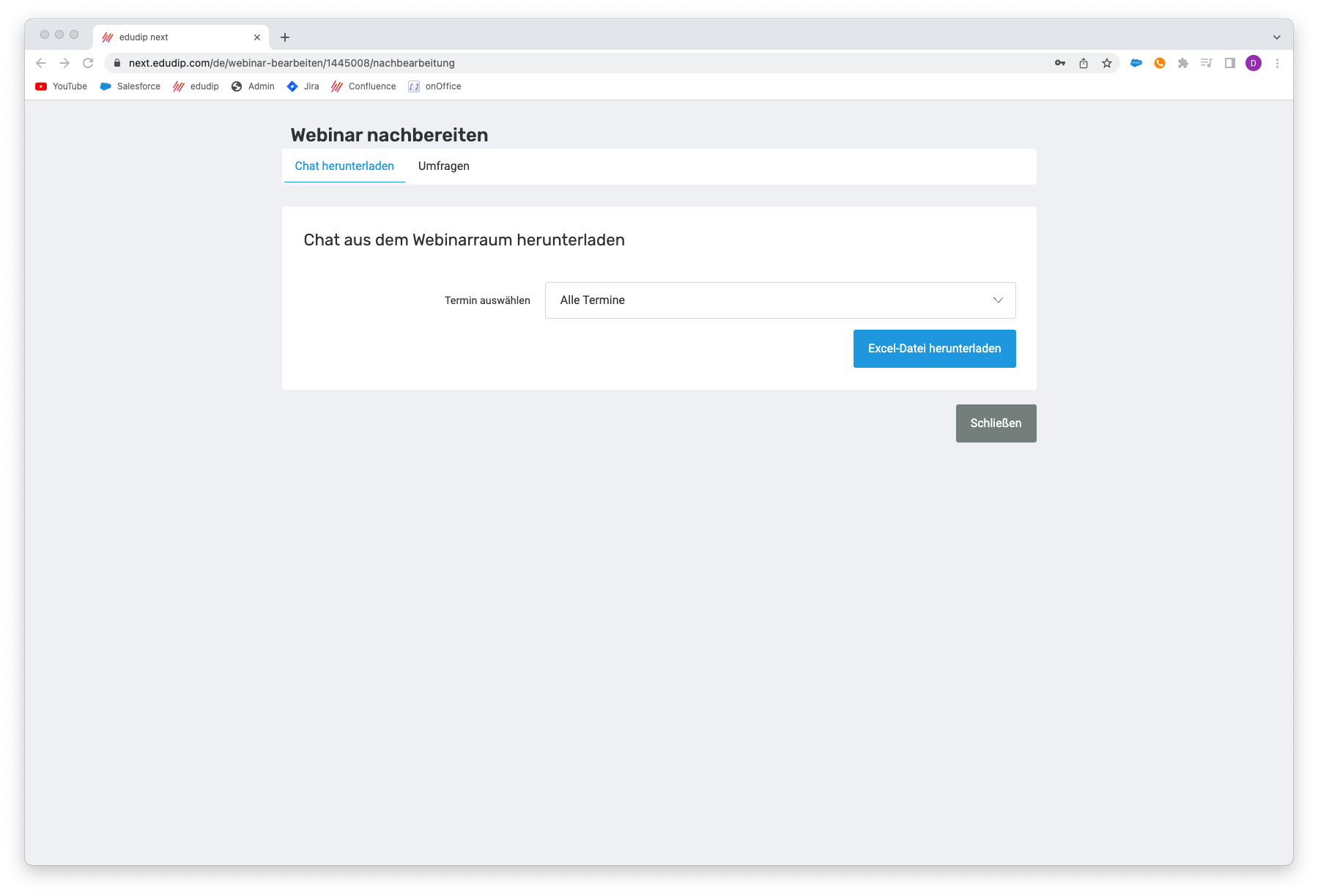Click the password key icon

1060,64
